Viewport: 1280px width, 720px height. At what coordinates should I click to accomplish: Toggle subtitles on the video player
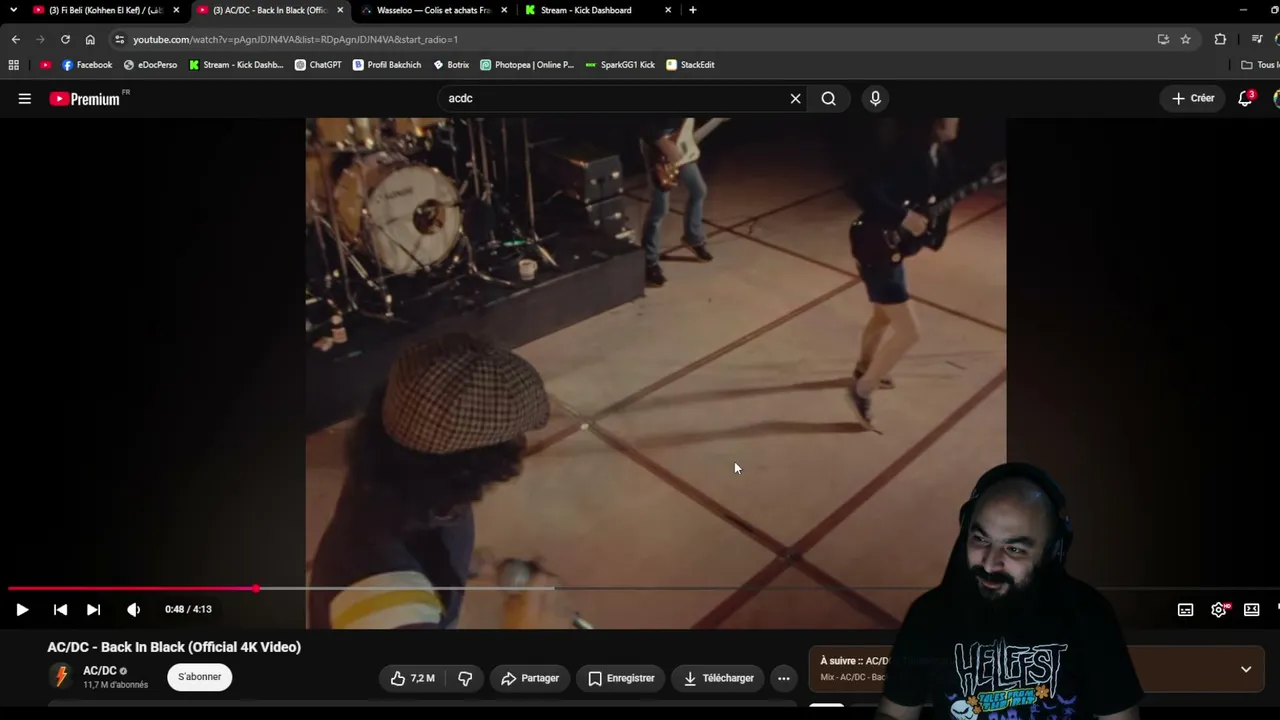pos(1185,609)
